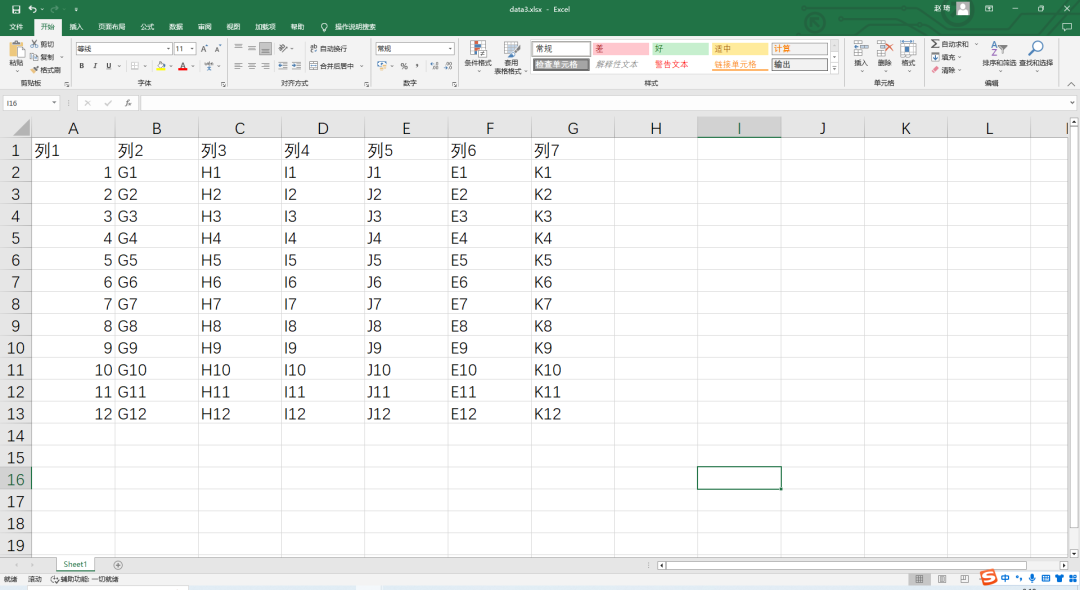Apply the 好 cell style
Screen dimensions: 1080x590
pos(680,49)
